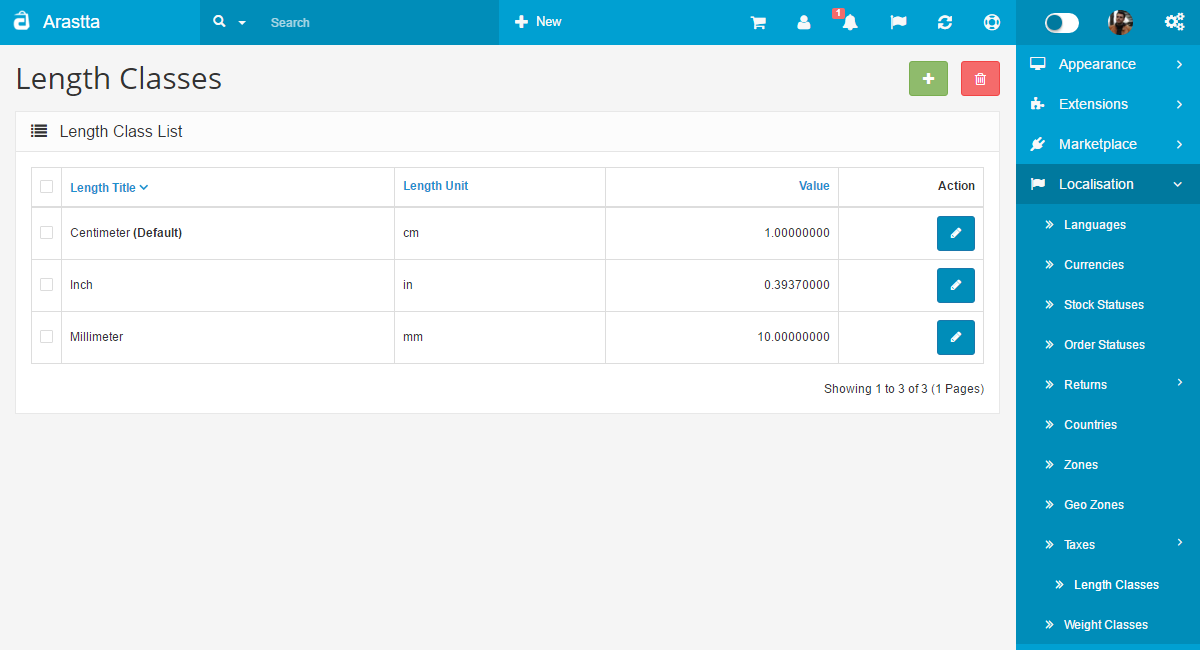This screenshot has height=650, width=1200.
Task: Open the search magnifier icon
Action: point(220,21)
